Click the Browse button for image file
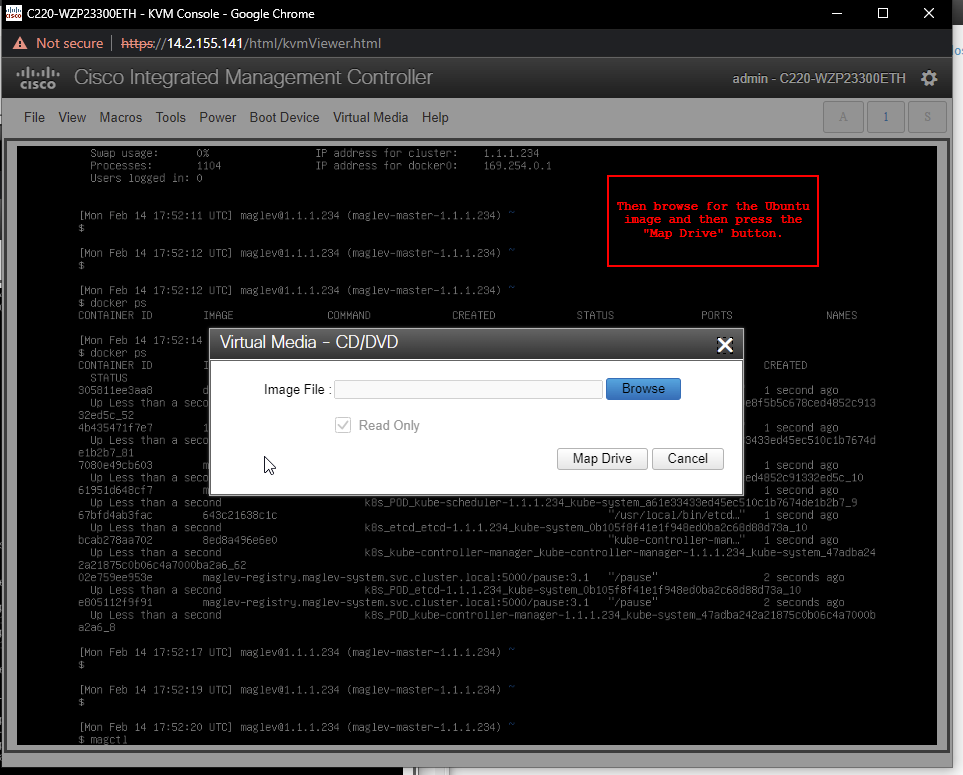Screen dimensions: 963x775 tap(643, 389)
